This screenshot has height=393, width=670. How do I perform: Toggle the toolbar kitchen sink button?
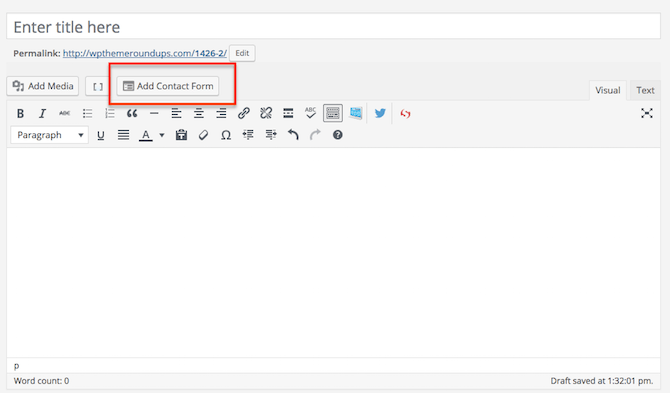tap(332, 114)
